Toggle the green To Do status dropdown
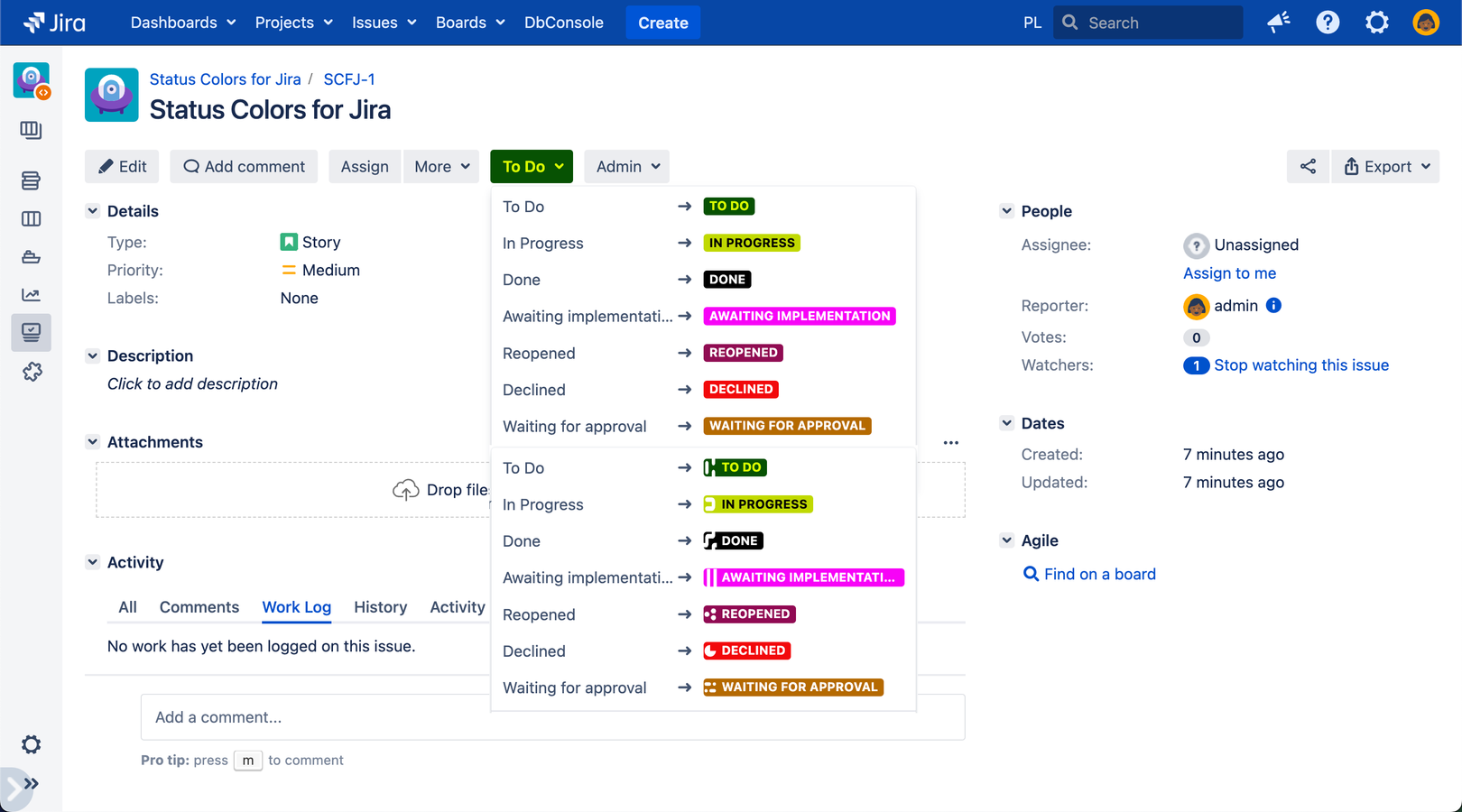The height and width of the screenshot is (812, 1462). pyautogui.click(x=532, y=166)
